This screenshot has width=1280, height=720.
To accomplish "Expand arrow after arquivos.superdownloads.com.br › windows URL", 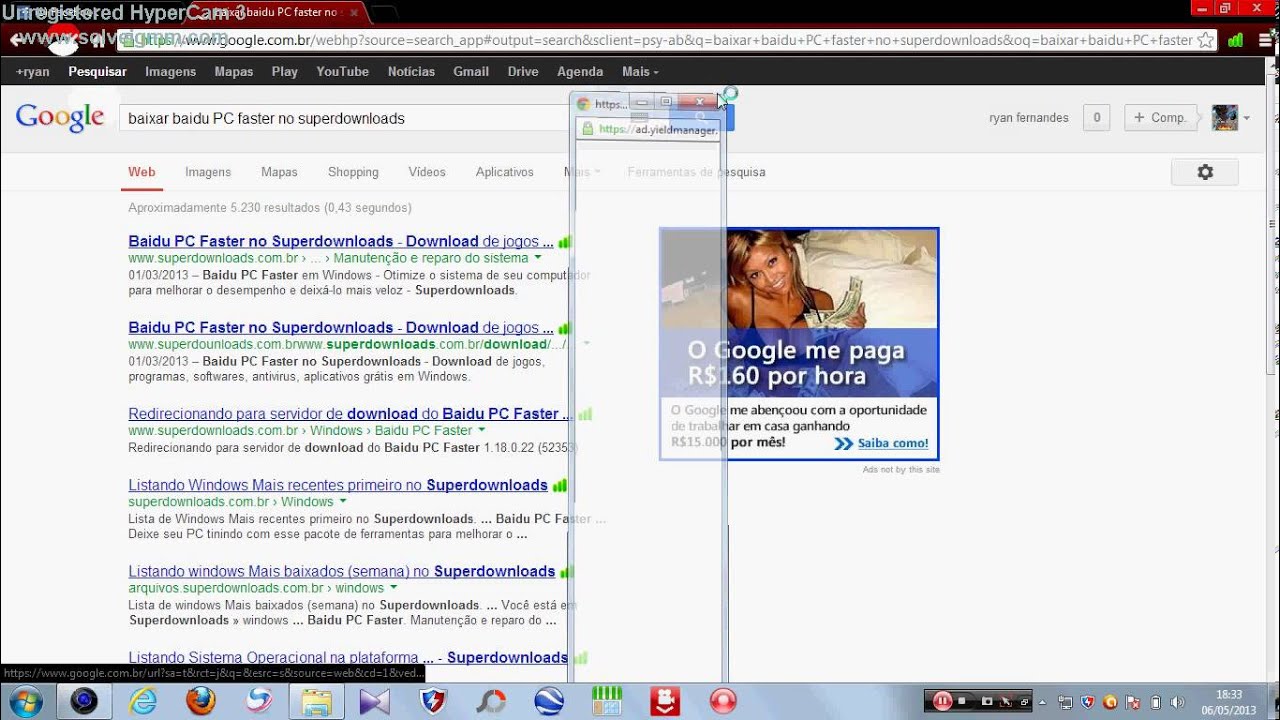I will pyautogui.click(x=394, y=588).
